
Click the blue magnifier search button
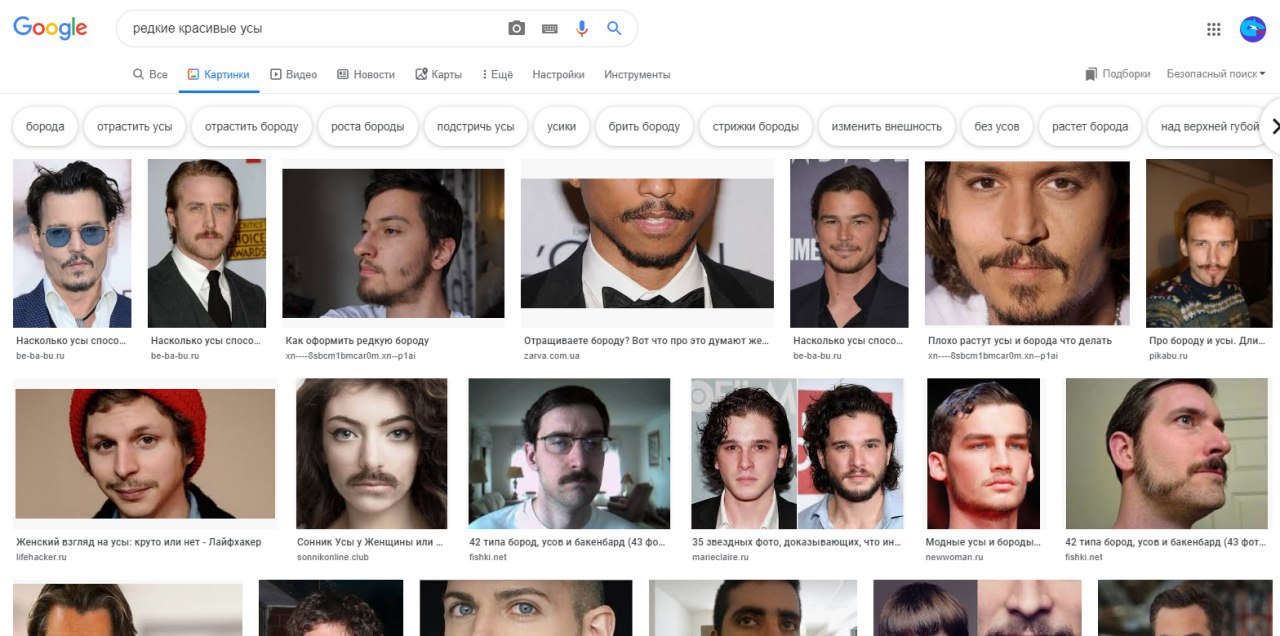coord(614,29)
